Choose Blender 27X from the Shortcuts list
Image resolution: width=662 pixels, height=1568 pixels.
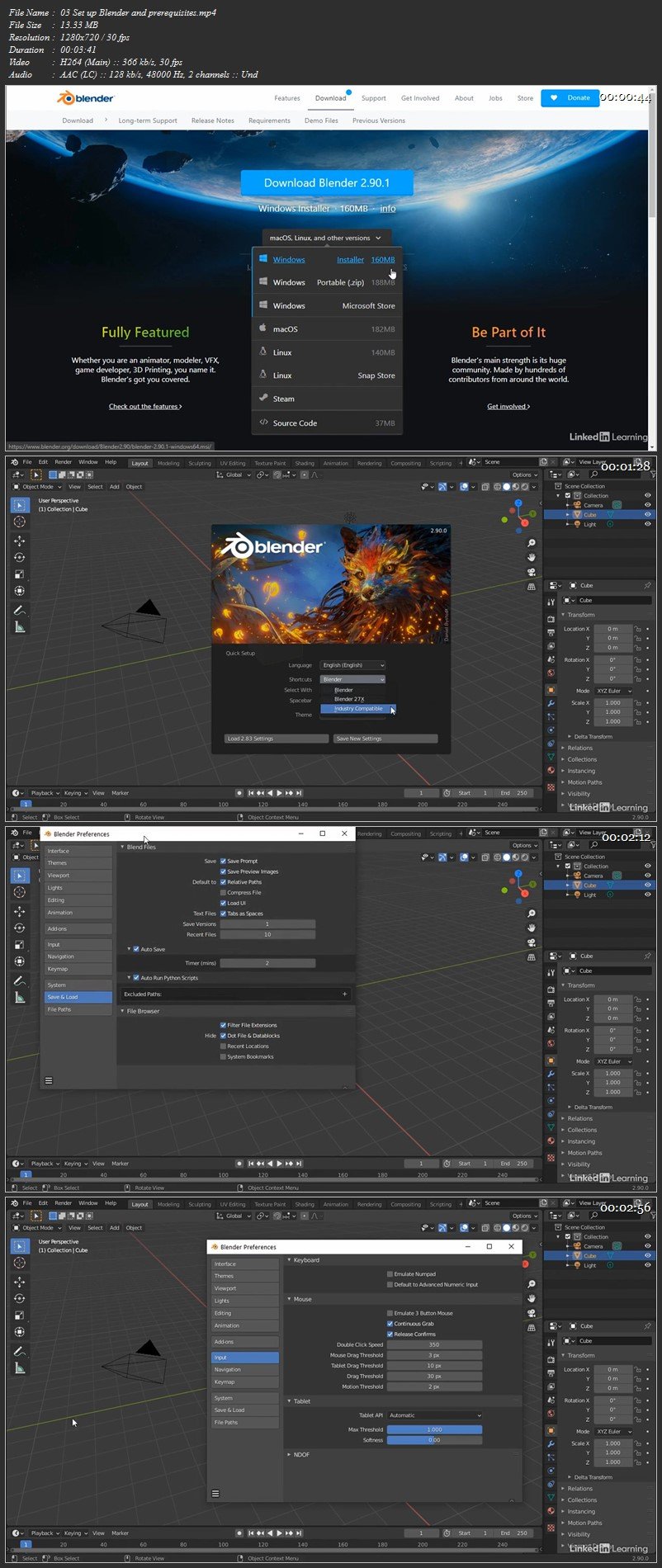pos(349,699)
